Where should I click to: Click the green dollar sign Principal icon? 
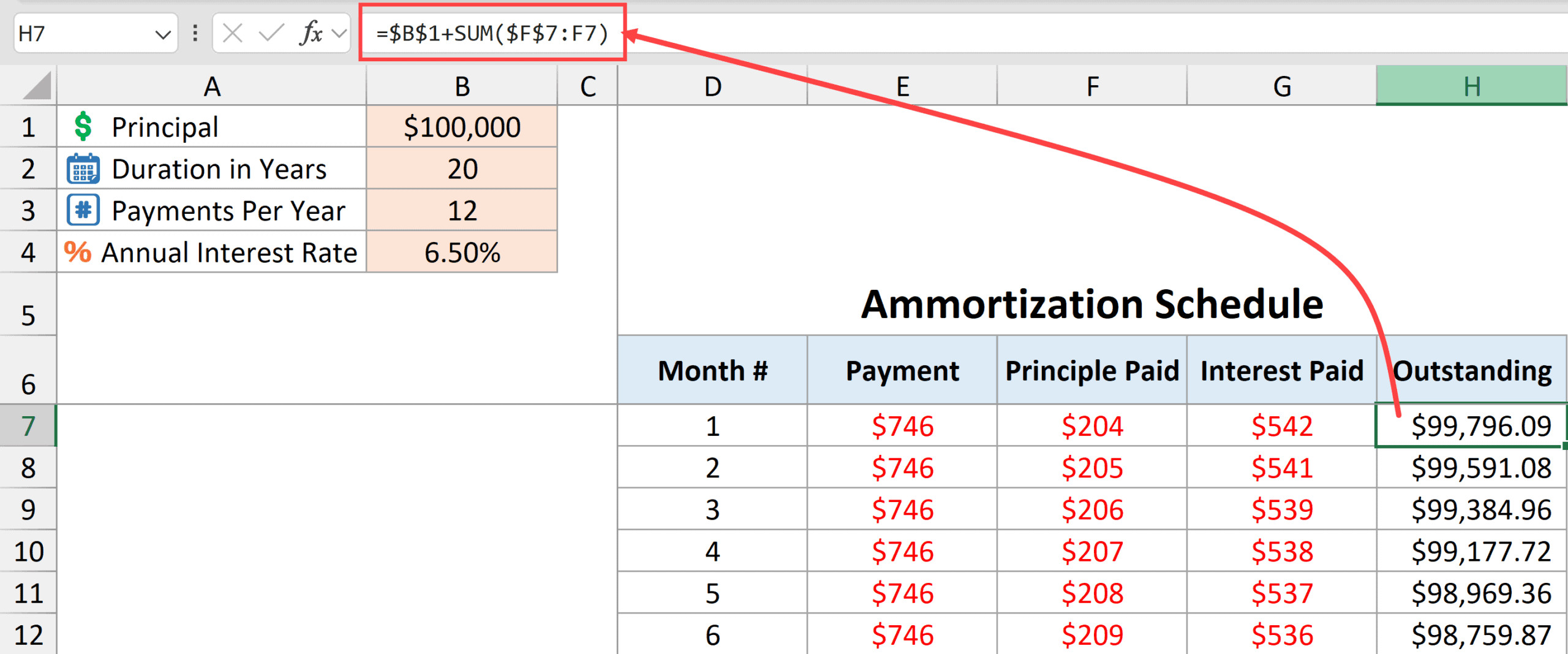(x=83, y=127)
